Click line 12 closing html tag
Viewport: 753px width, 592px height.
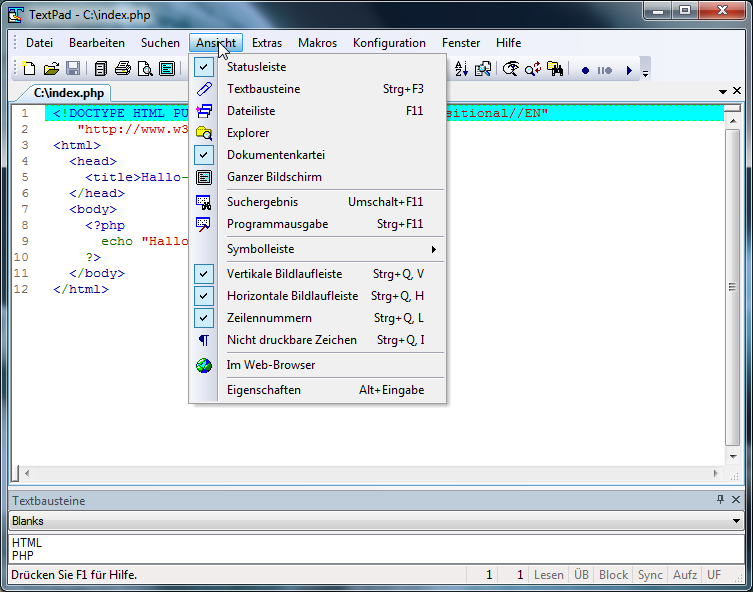pos(81,289)
